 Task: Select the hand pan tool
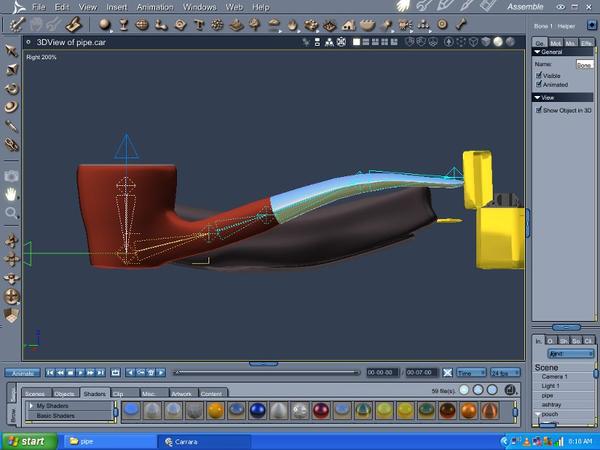pyautogui.click(x=11, y=194)
